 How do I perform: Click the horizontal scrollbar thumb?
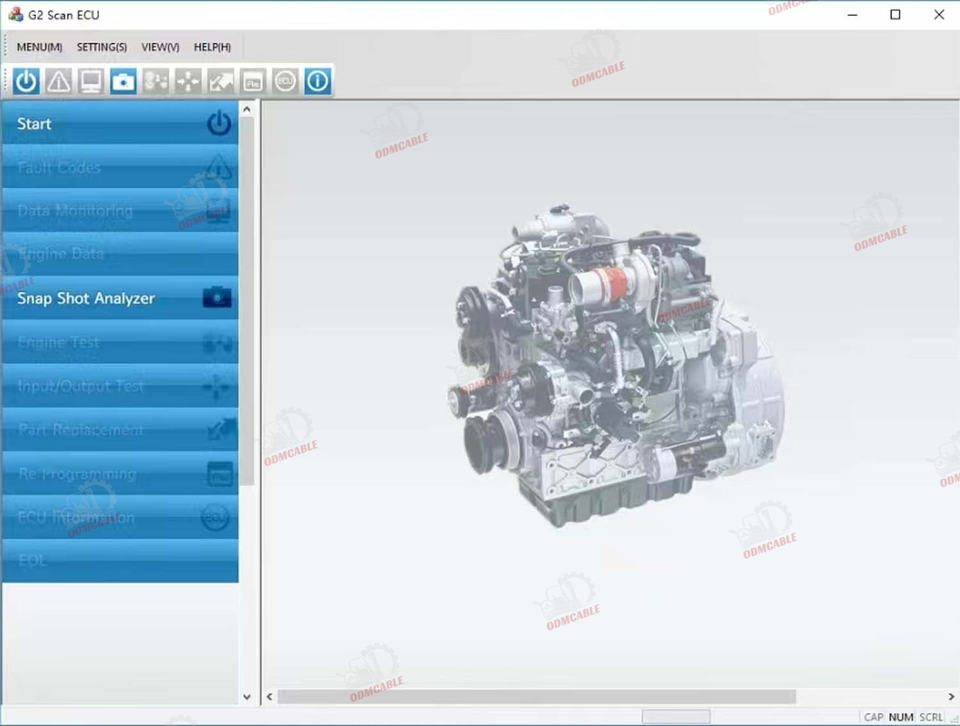[x=537, y=697]
